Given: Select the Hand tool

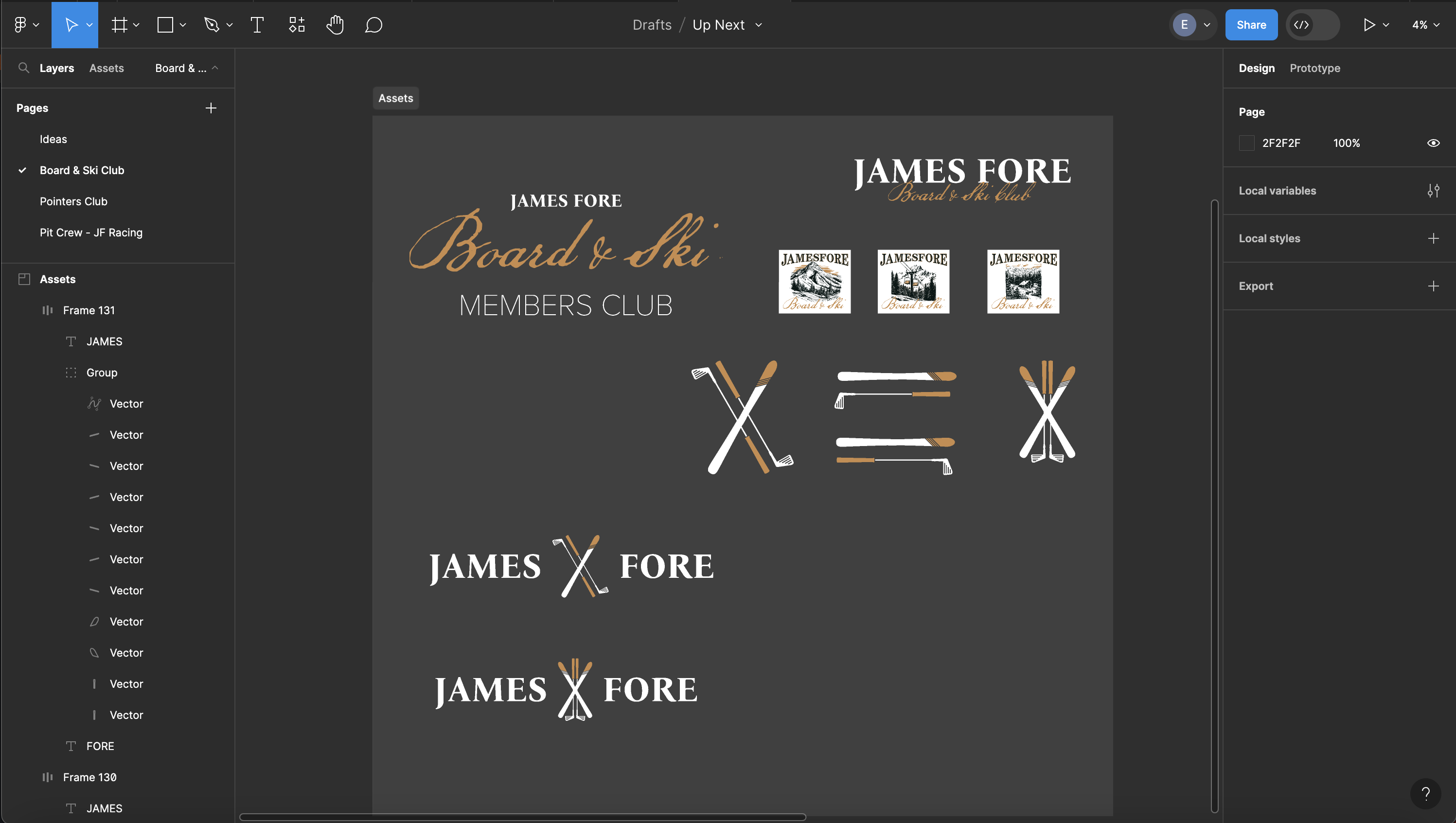Looking at the screenshot, I should 335,25.
